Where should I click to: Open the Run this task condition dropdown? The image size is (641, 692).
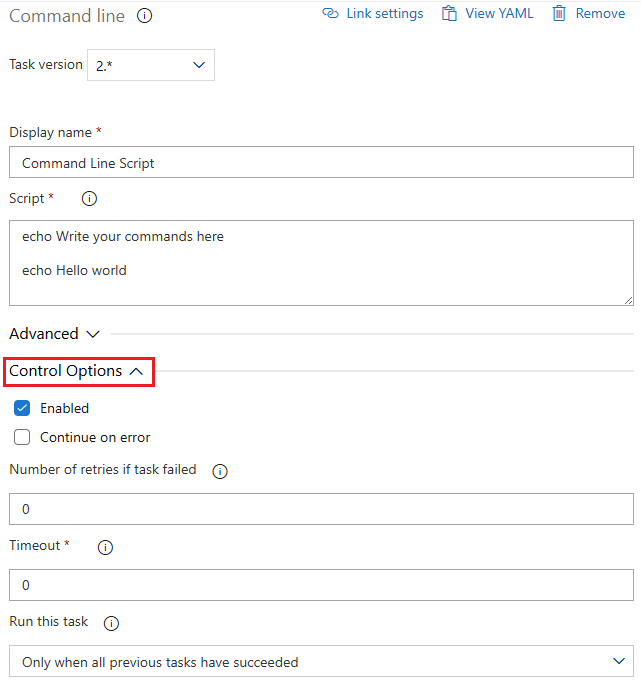(321, 661)
